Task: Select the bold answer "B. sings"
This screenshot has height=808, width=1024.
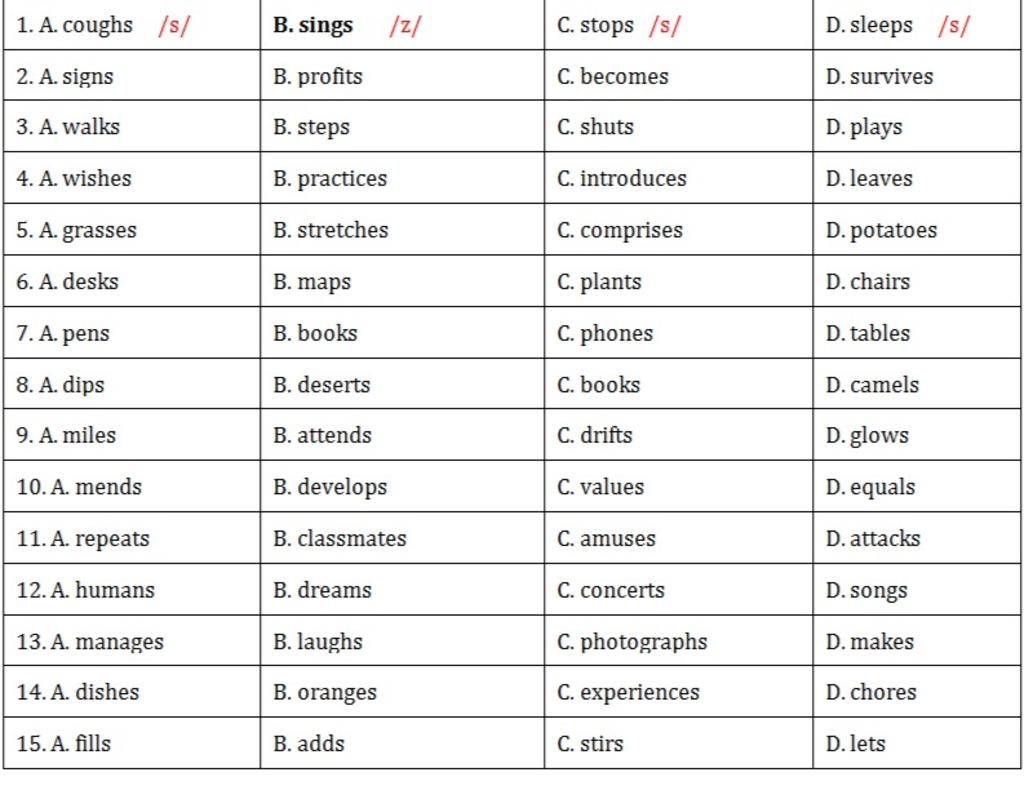Action: coord(313,26)
